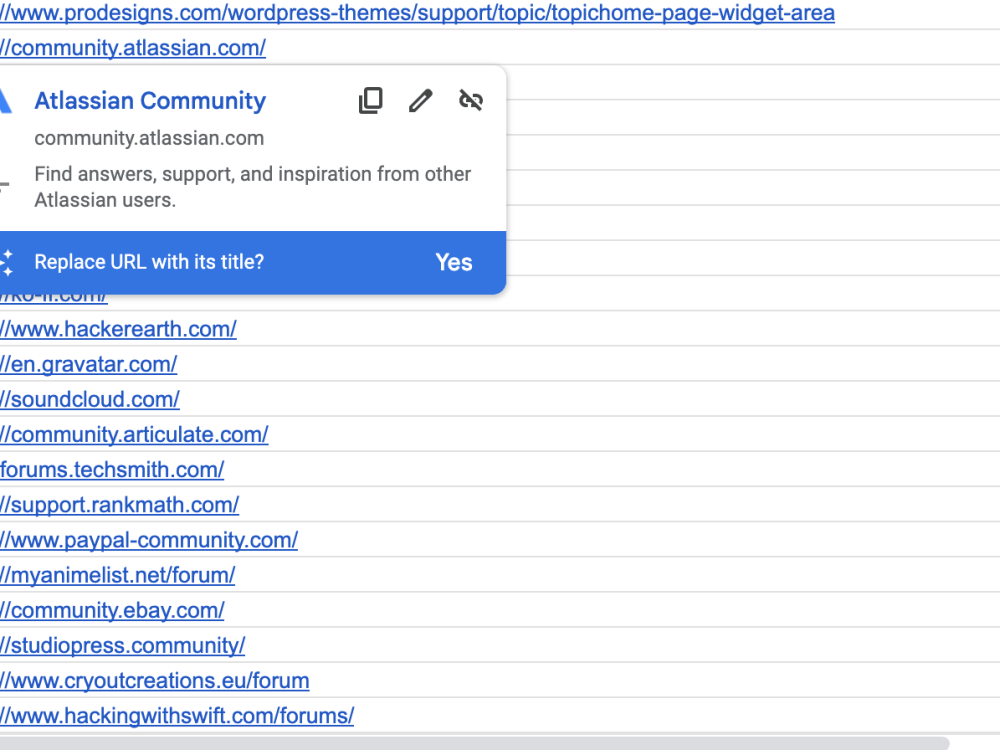Confirm Yes to replace URL with title
The height and width of the screenshot is (750, 1000).
pos(453,262)
